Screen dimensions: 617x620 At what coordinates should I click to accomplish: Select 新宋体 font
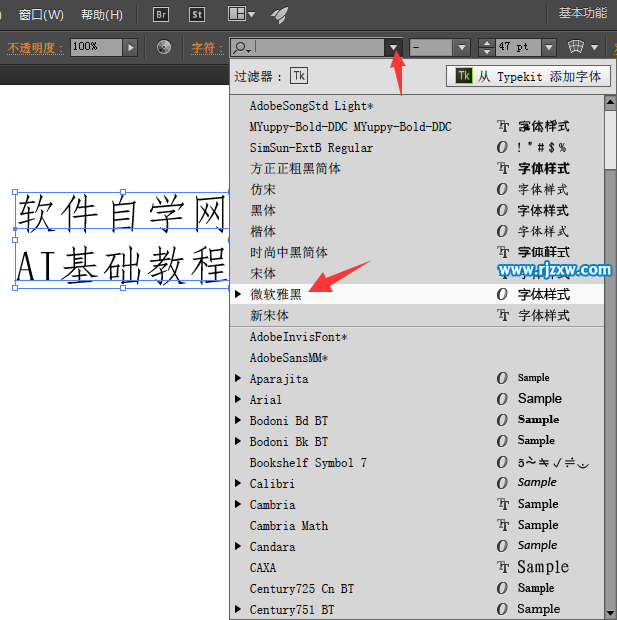pyautogui.click(x=417, y=315)
